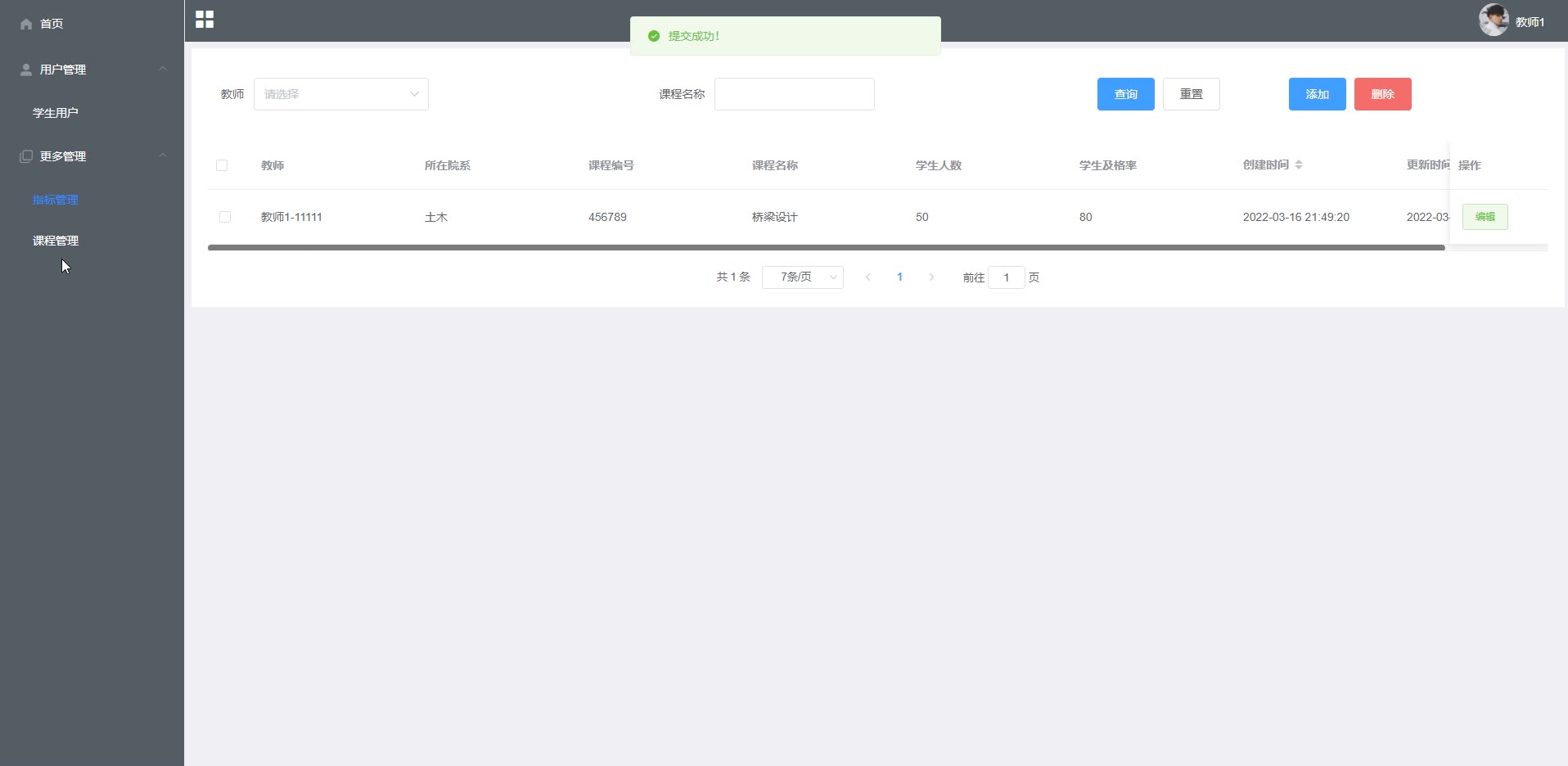Click the 课程编号 column header
Viewport: 1568px width, 766px height.
coord(611,165)
